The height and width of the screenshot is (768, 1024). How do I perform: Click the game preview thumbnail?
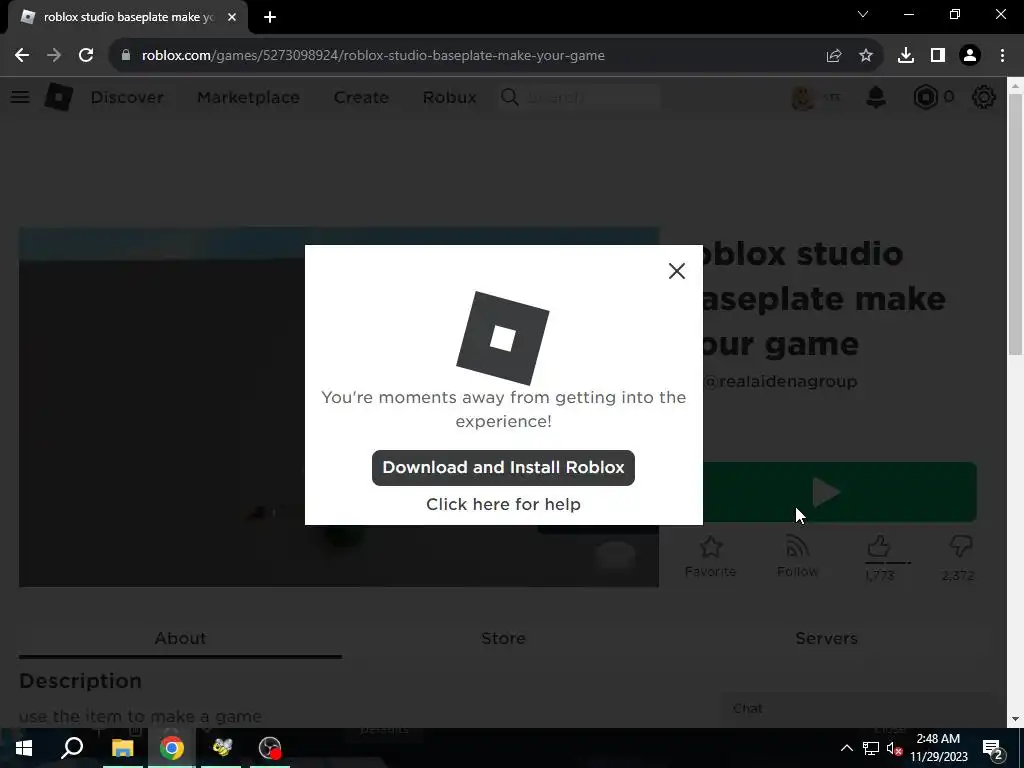point(339,407)
